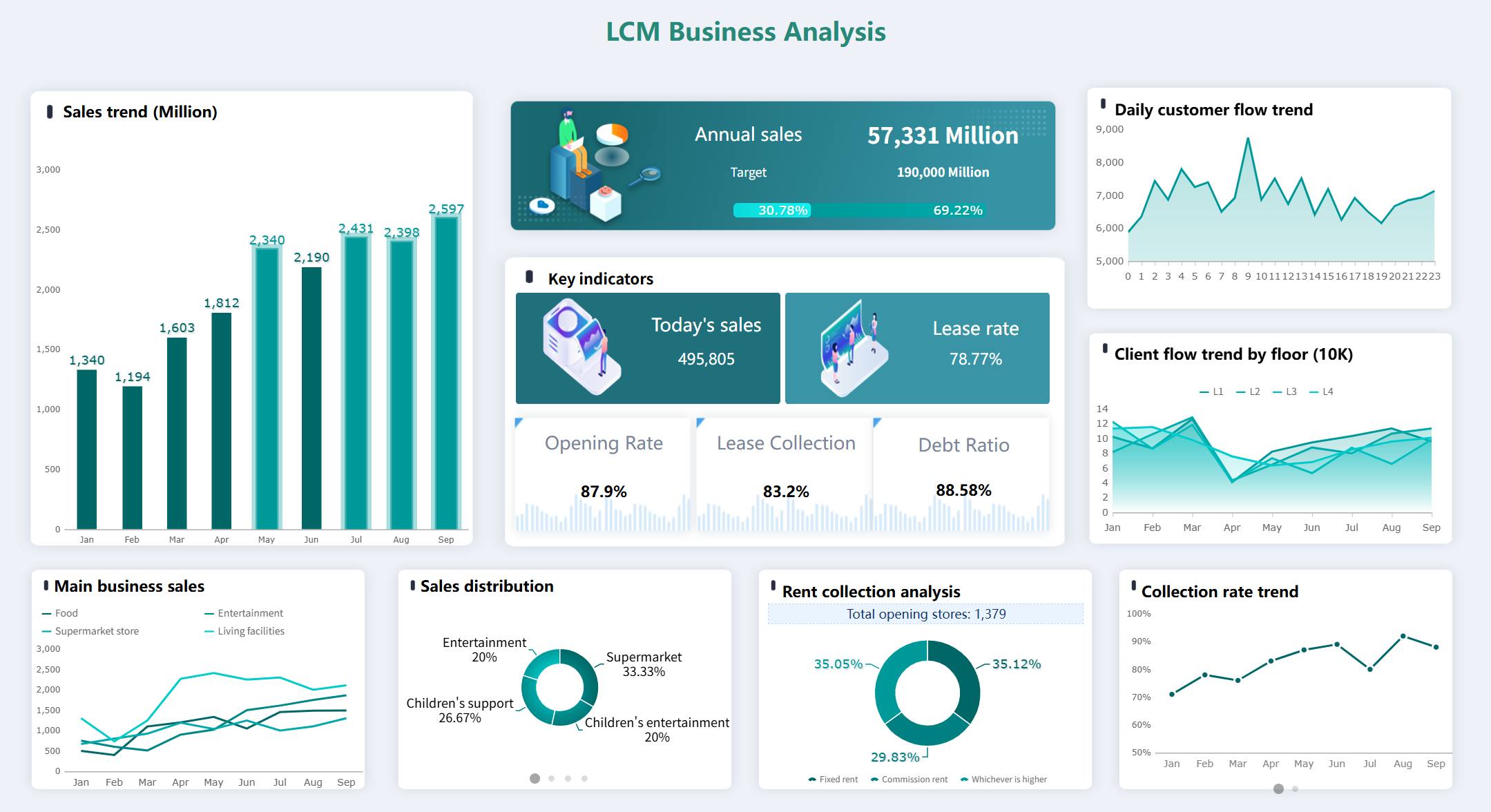Go to second page dot of Sales distribution
The height and width of the screenshot is (812, 1491).
click(551, 778)
